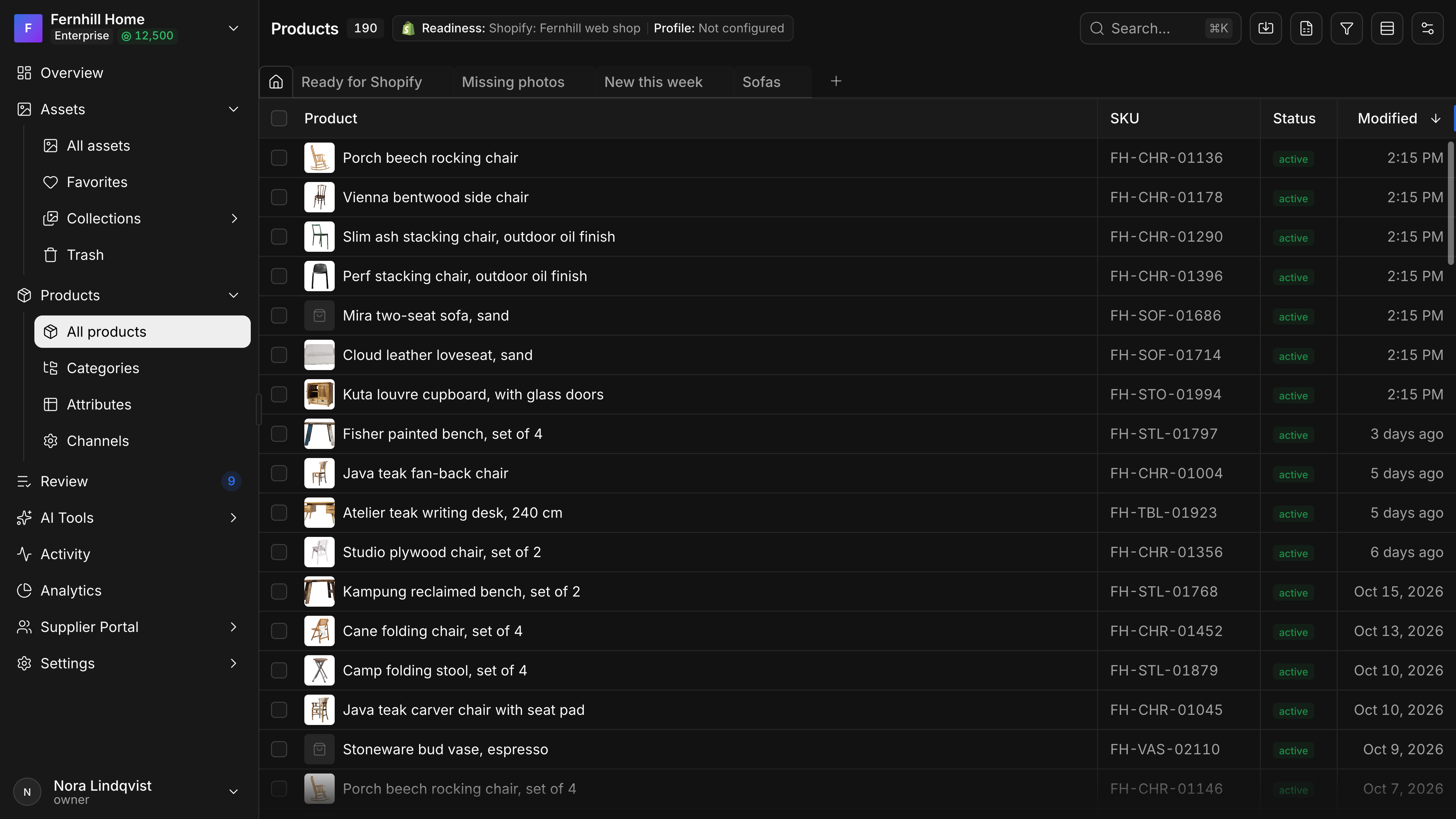Open Attributes under Products

coord(143,405)
